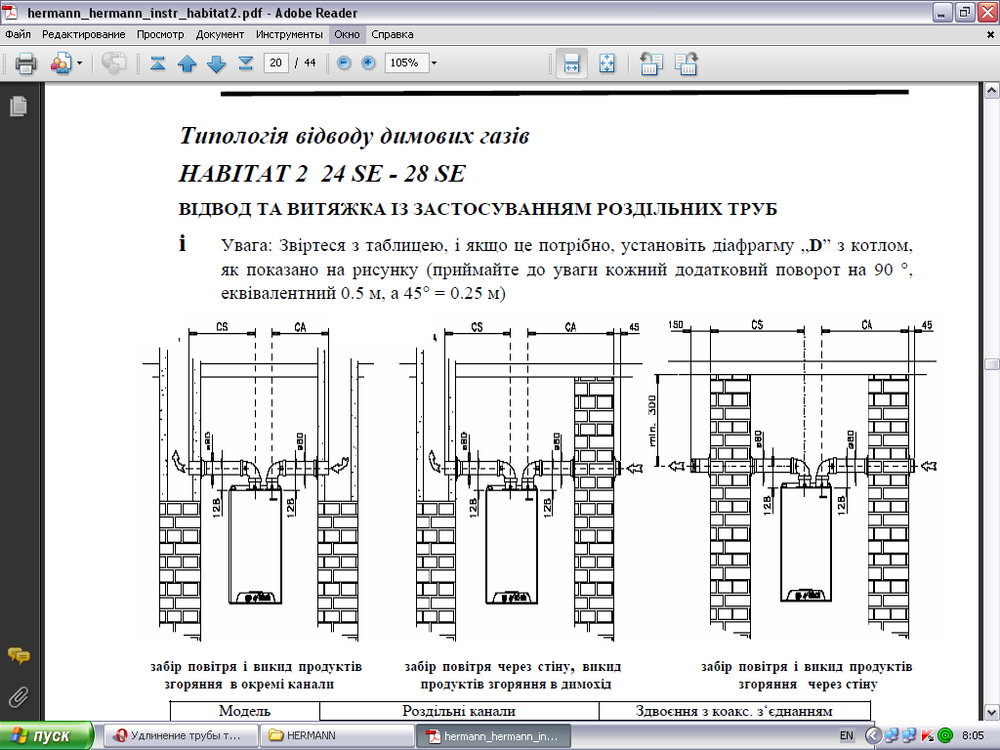The width and height of the screenshot is (1000, 750).
Task: Click the zoom out minus button
Action: pos(344,63)
